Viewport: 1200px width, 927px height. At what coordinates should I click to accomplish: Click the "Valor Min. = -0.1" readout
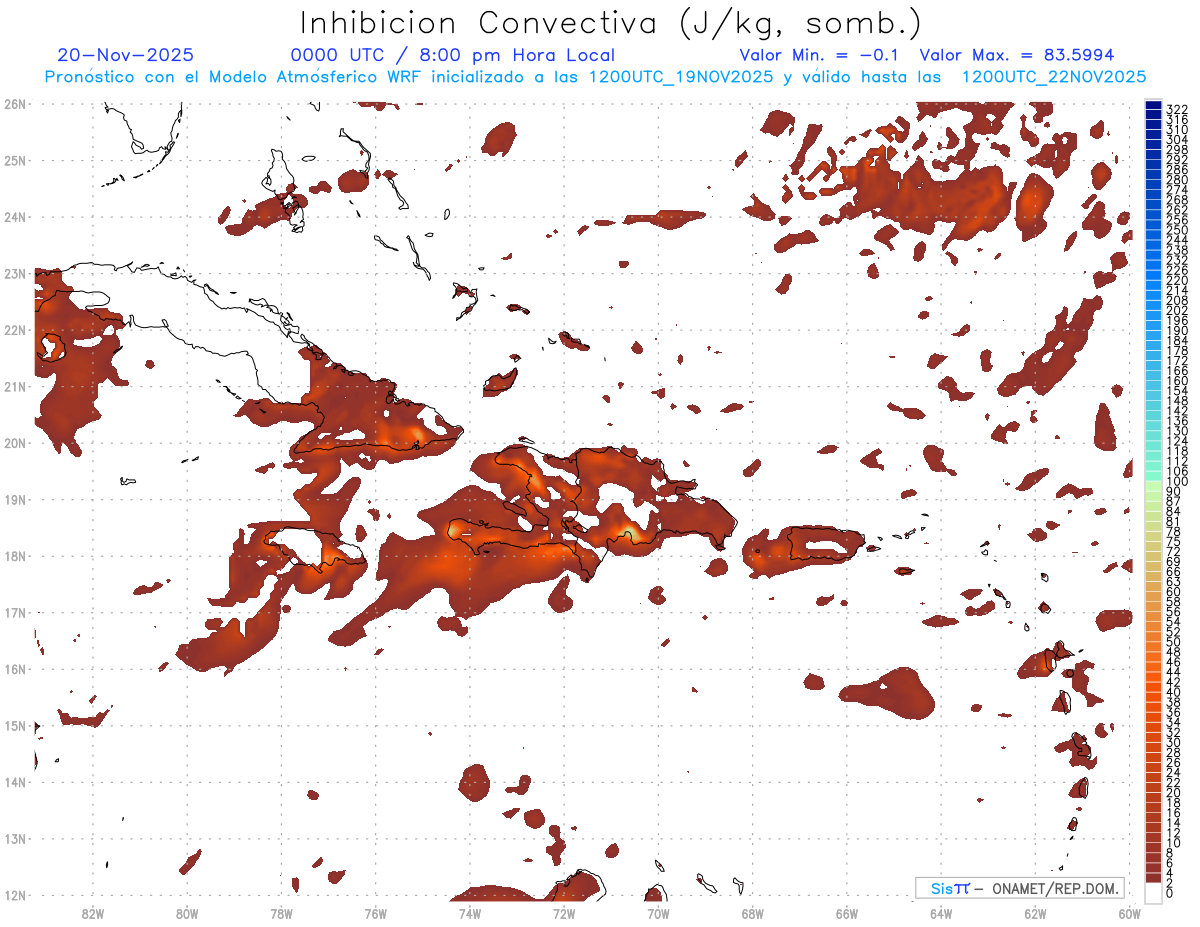coord(819,55)
